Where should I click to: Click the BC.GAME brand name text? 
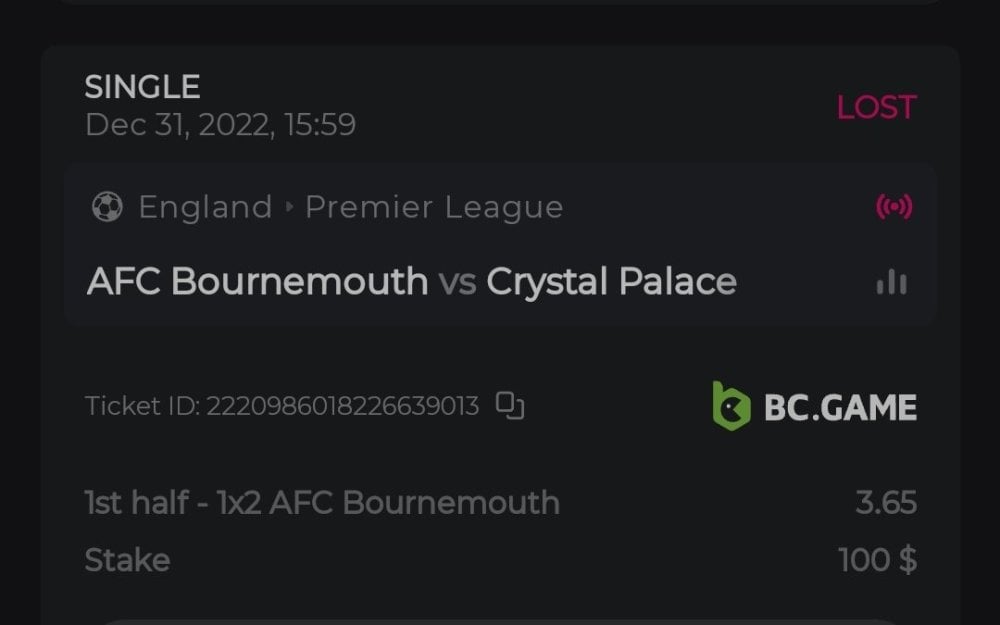pyautogui.click(x=840, y=407)
